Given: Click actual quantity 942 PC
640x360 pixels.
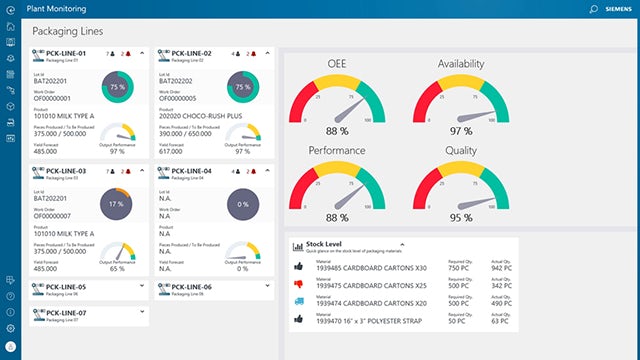Looking at the screenshot, I should point(501,268).
